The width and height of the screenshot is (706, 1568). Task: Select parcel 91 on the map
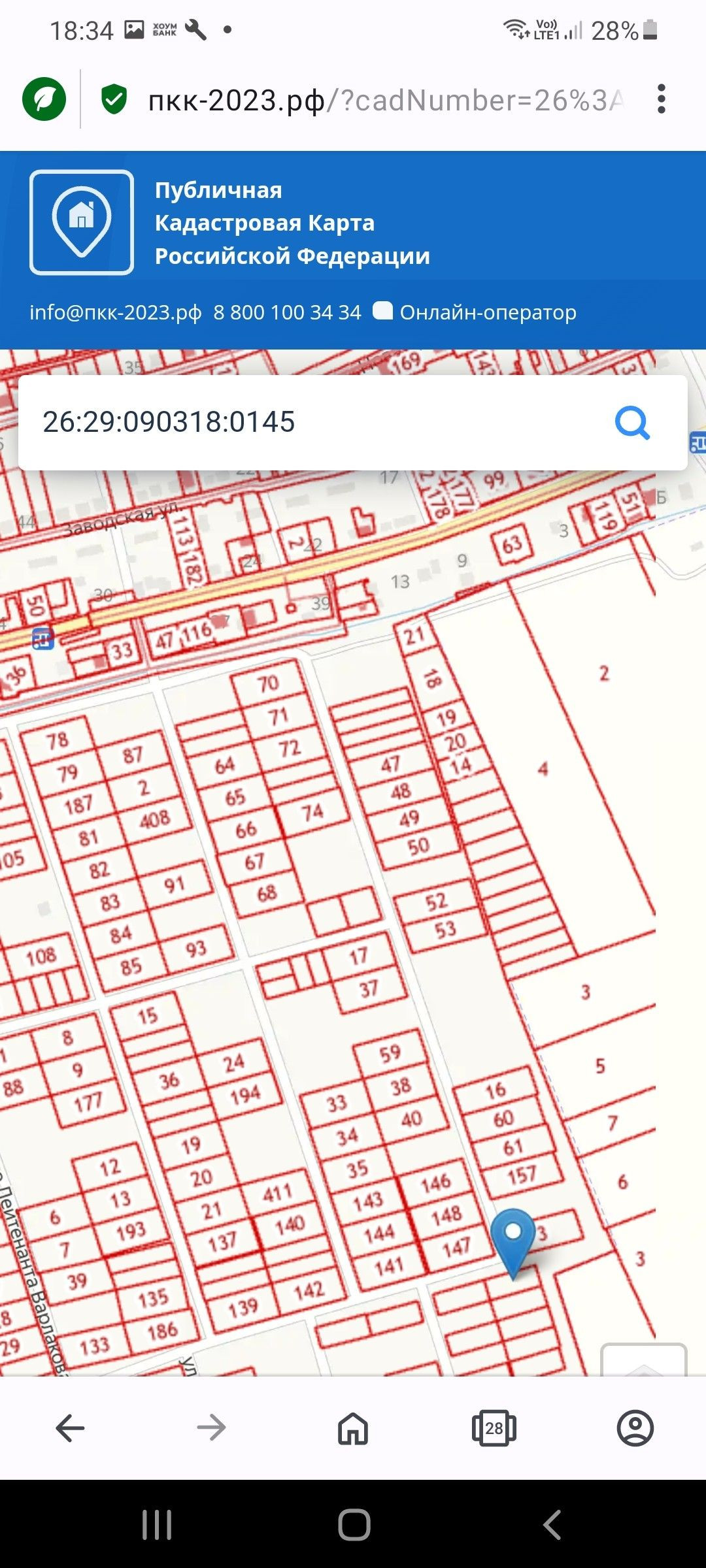[174, 885]
